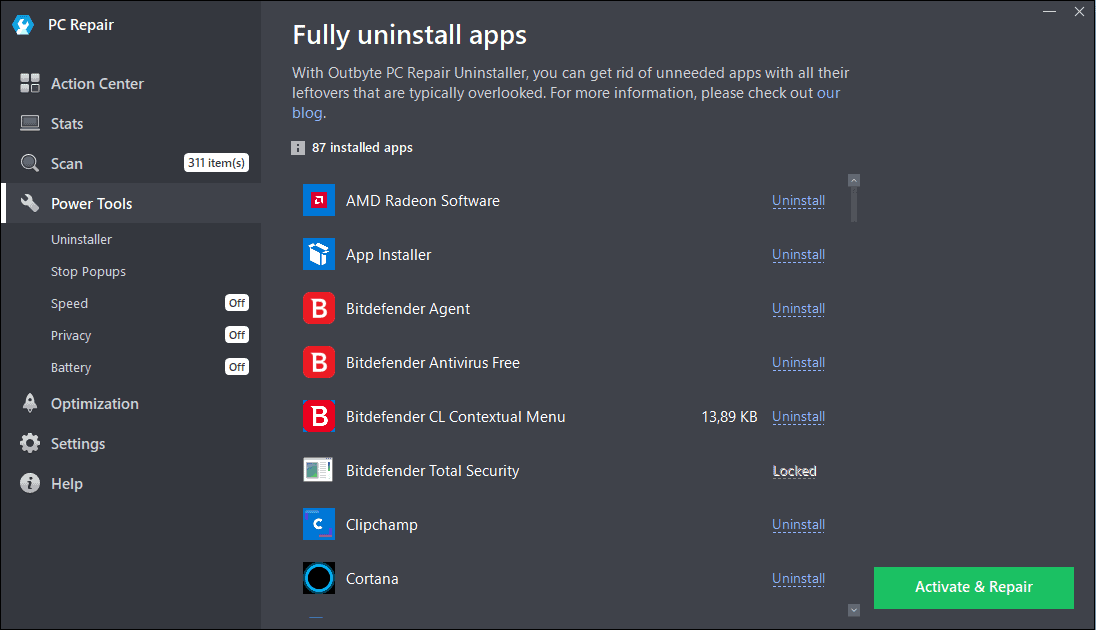Viewport: 1096px width, 630px height.
Task: Click the Bitdefender Agent icon
Action: (x=319, y=308)
